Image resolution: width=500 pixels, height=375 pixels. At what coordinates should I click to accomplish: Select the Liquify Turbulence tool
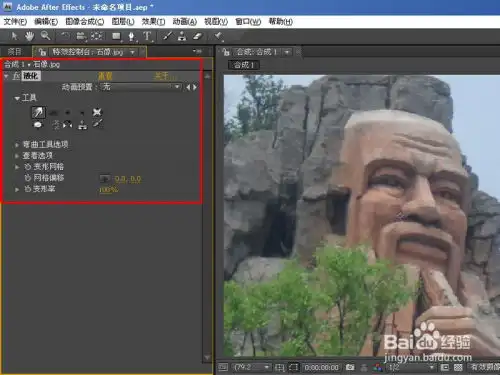pyautogui.click(x=53, y=113)
